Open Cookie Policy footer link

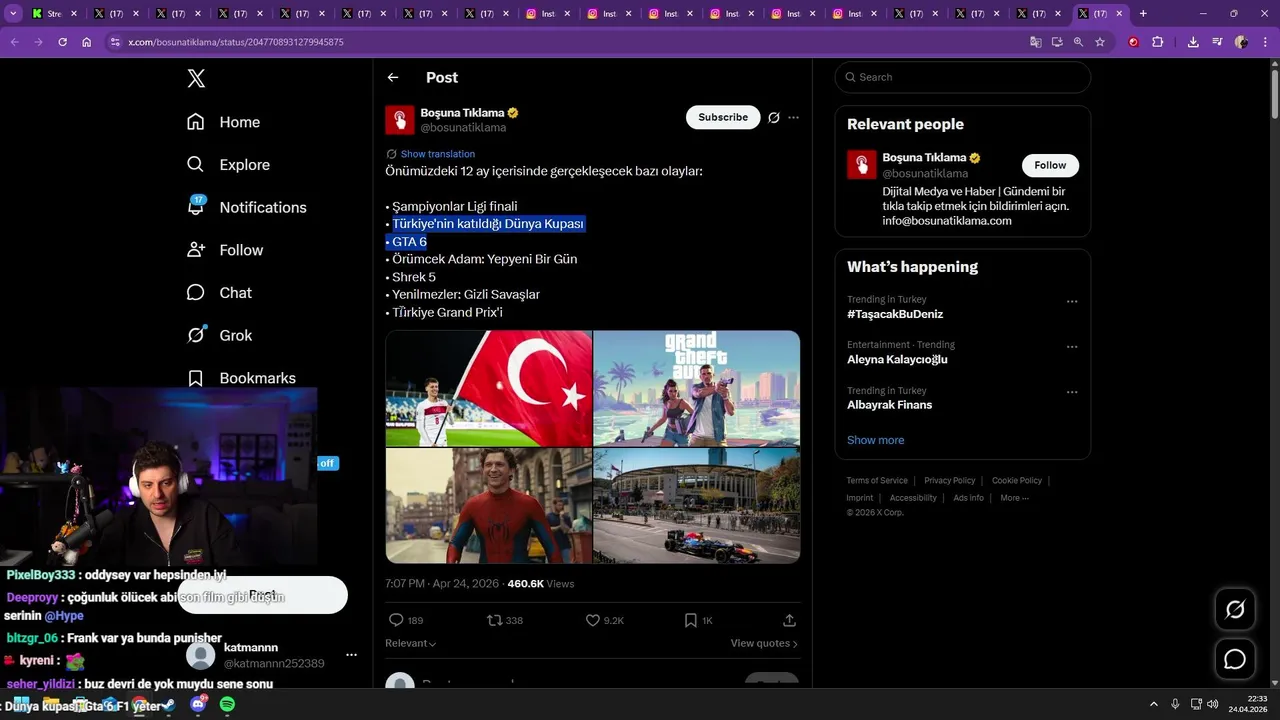coord(1016,481)
